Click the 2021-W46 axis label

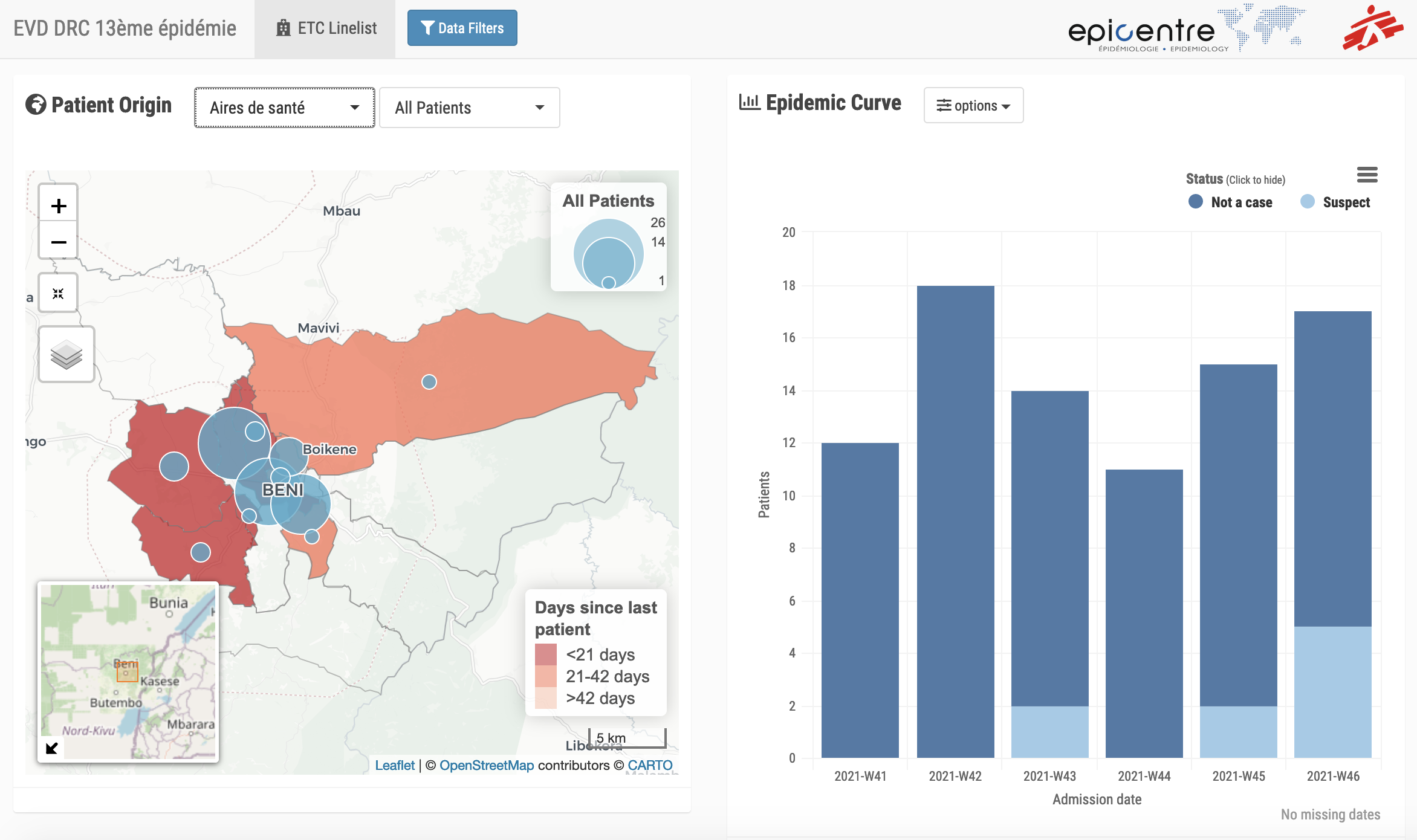(x=1333, y=776)
